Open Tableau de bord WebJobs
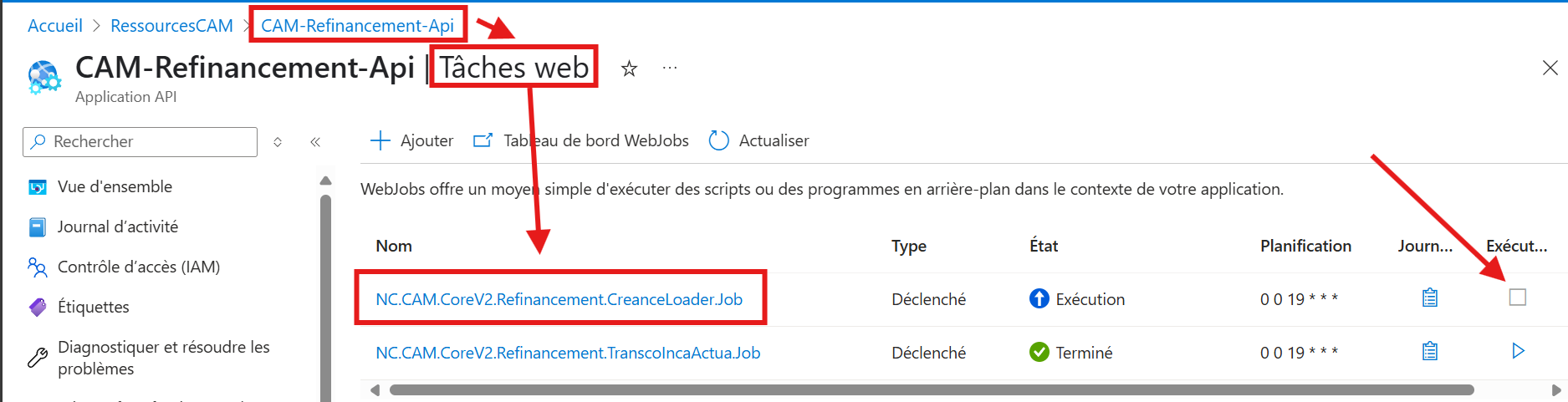Viewport: 1568px width, 402px height. (x=581, y=140)
